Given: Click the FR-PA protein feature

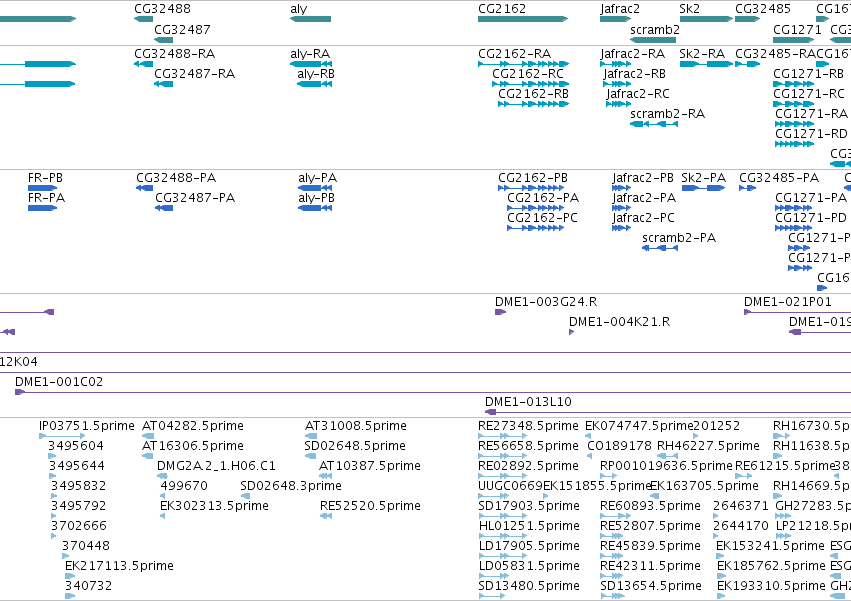Looking at the screenshot, I should click(42, 208).
